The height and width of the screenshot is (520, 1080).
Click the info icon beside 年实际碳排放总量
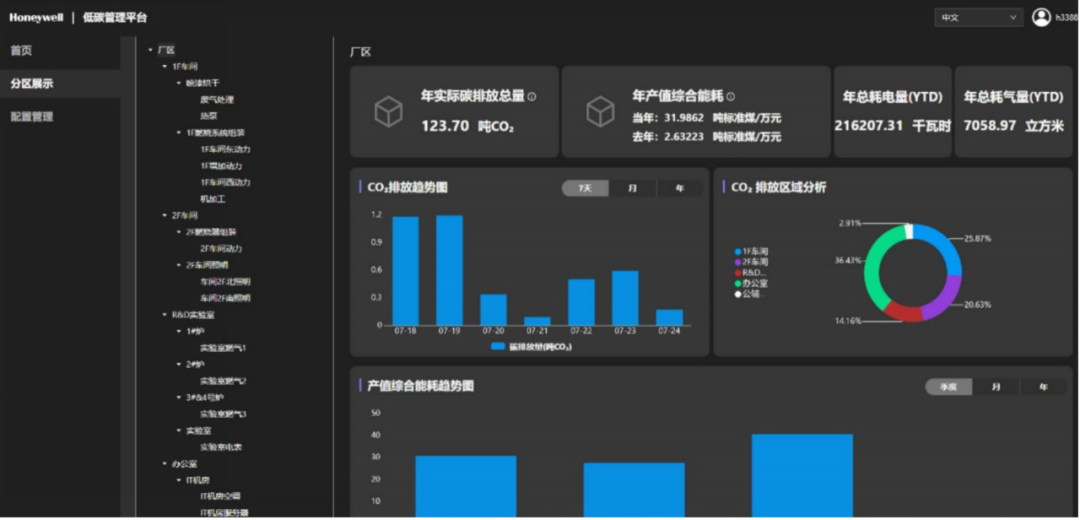[x=532, y=97]
